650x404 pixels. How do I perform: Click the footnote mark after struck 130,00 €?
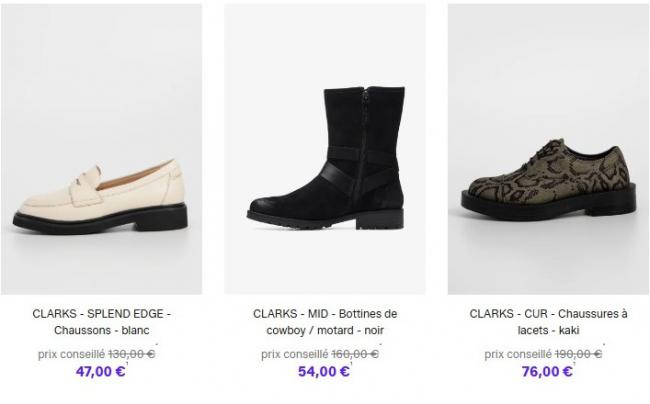coord(159,348)
